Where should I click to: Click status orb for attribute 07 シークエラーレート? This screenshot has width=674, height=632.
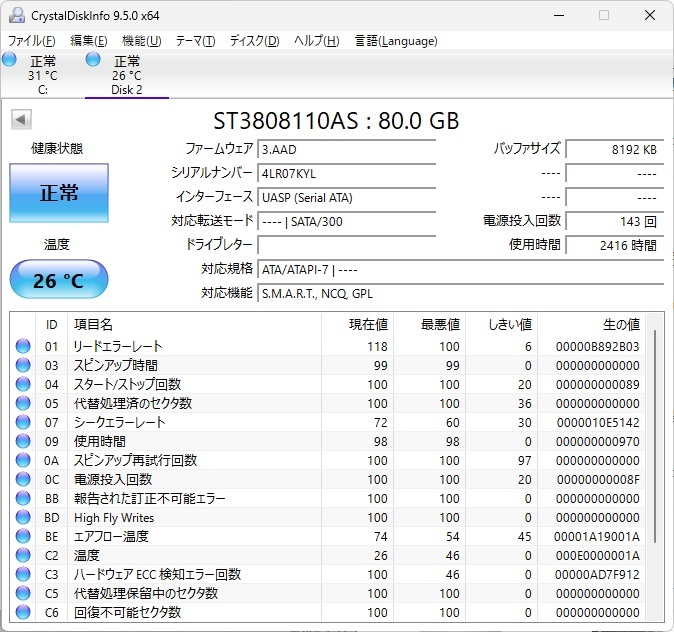[23, 422]
